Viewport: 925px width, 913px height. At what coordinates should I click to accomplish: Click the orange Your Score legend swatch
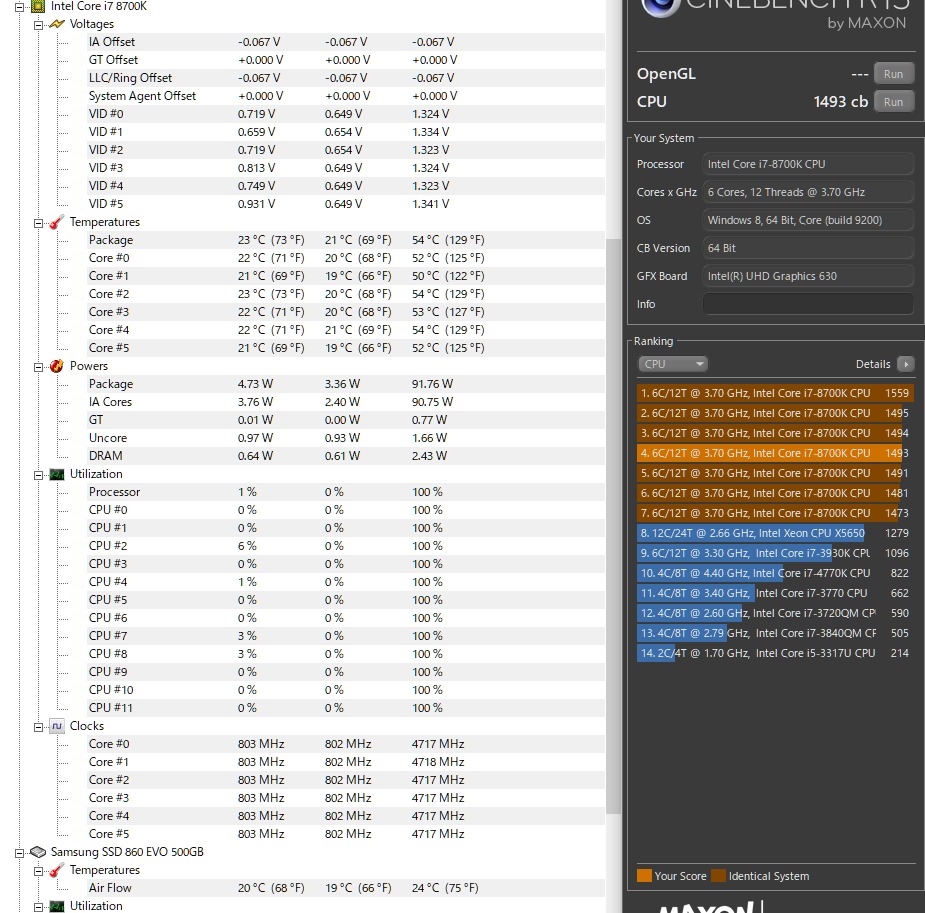coord(644,876)
